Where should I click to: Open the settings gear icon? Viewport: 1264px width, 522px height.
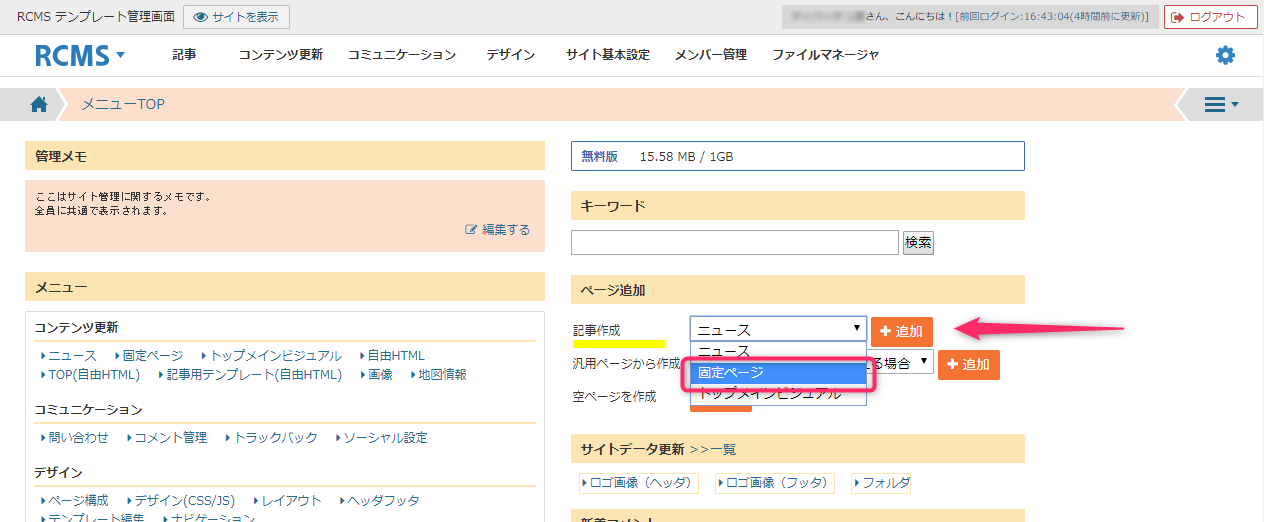[1225, 55]
